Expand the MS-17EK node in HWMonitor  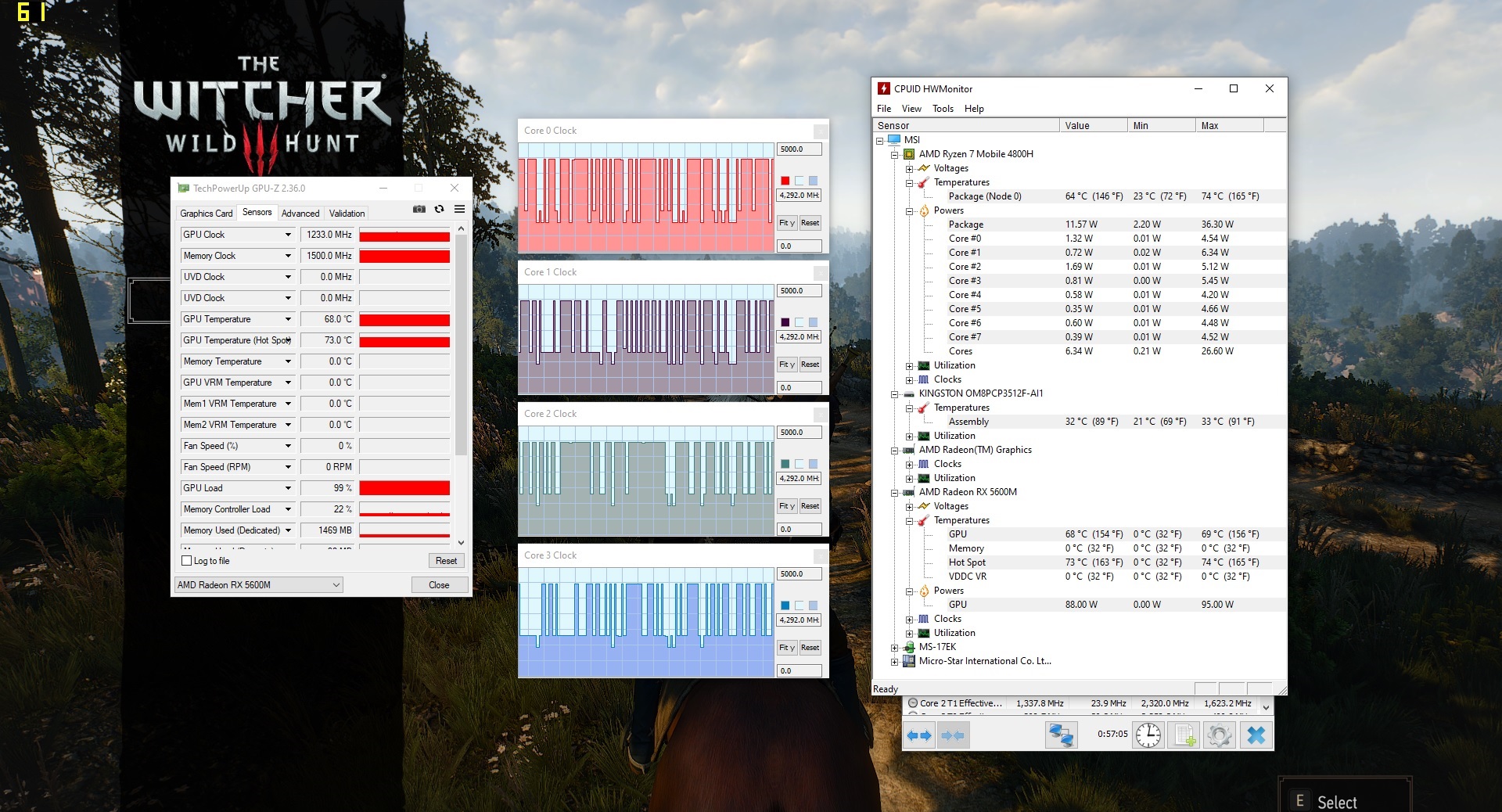(894, 648)
